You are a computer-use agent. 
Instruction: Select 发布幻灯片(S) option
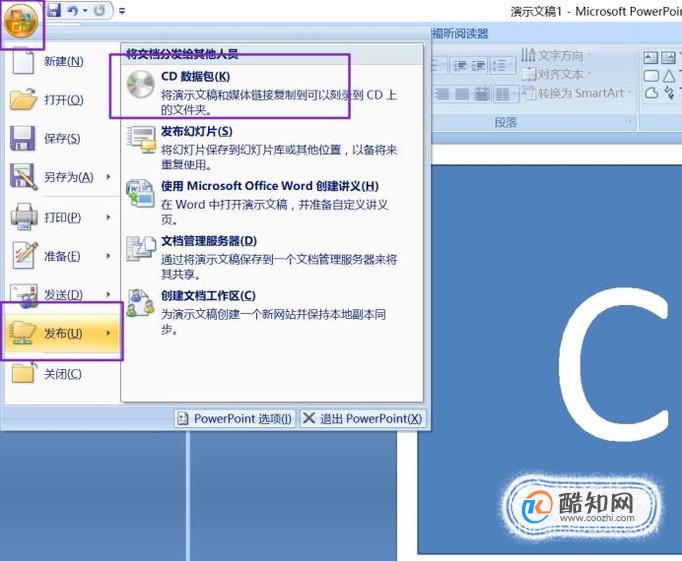pyautogui.click(x=272, y=147)
